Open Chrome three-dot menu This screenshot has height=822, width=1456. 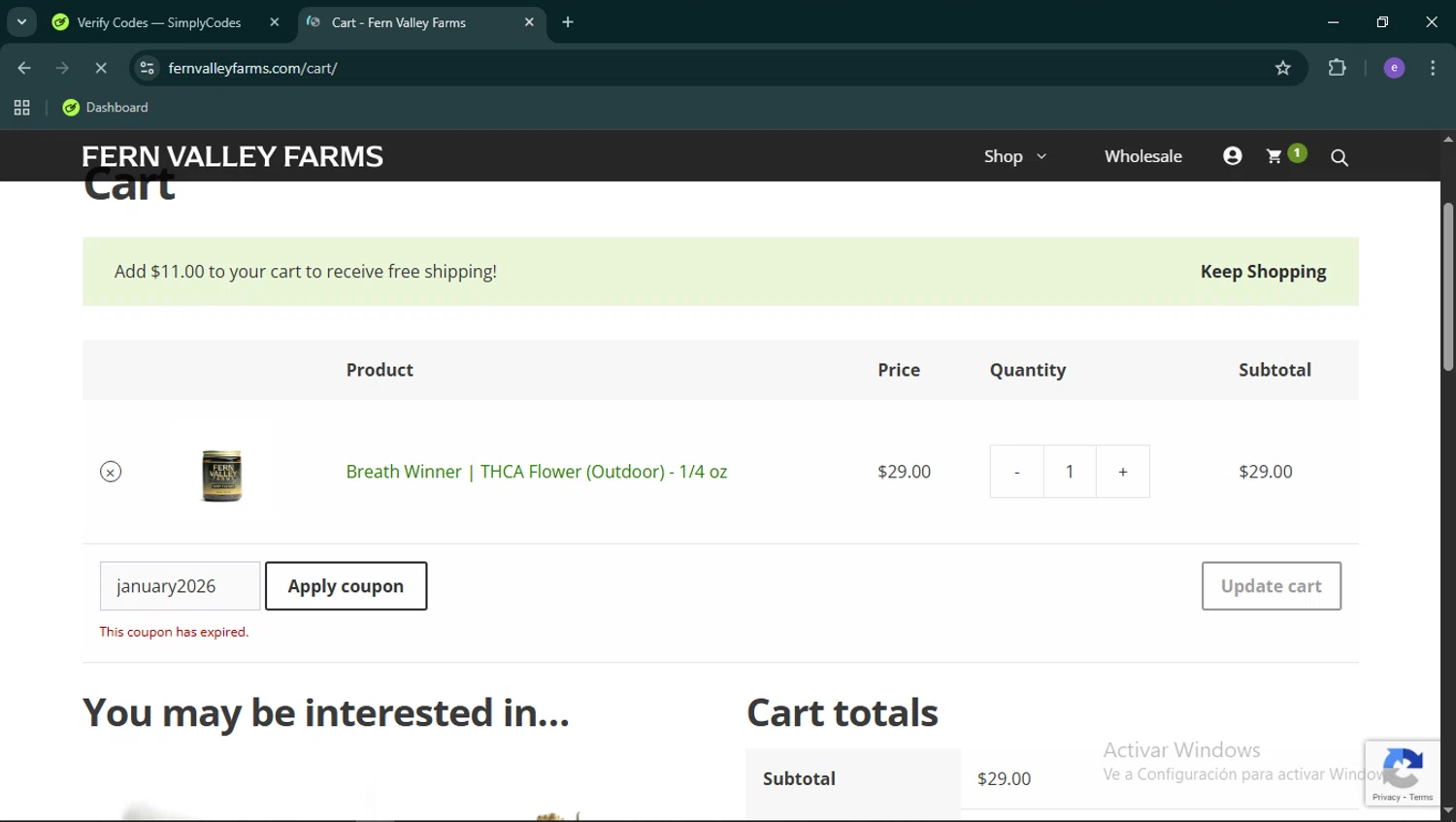pyautogui.click(x=1433, y=68)
